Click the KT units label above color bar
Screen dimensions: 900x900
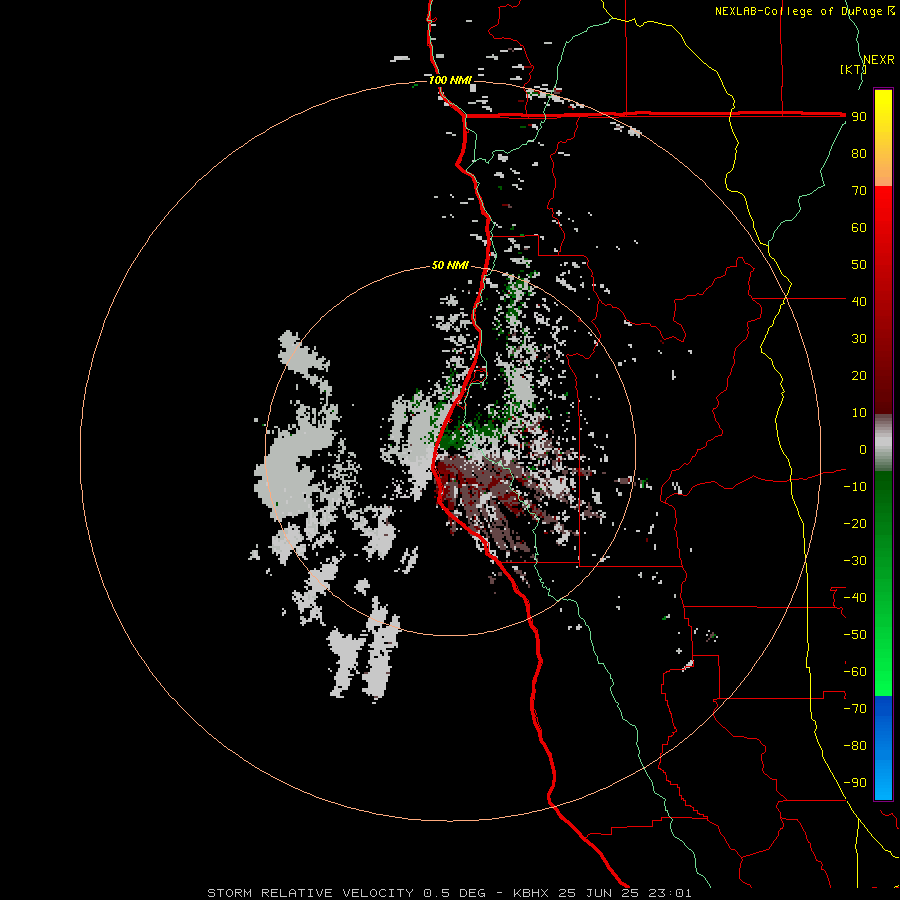pos(854,69)
